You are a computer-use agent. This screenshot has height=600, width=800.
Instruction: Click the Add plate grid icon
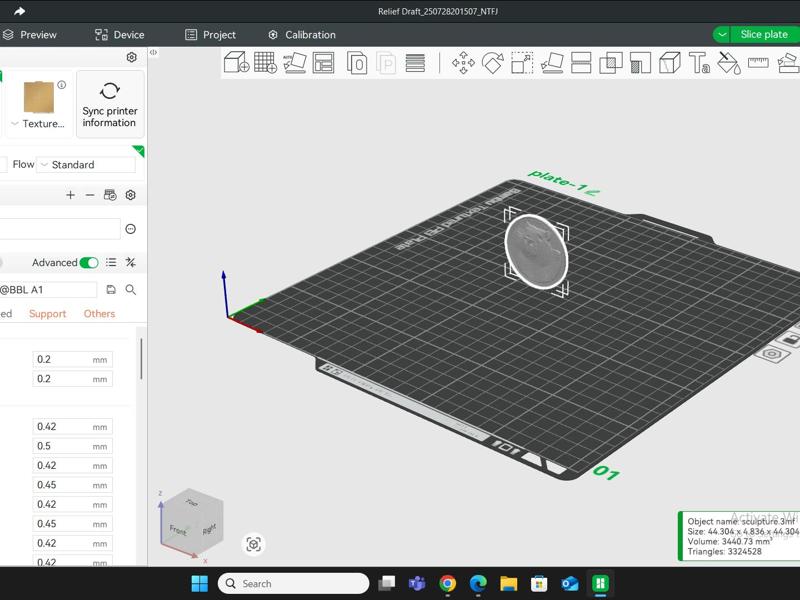tap(265, 63)
